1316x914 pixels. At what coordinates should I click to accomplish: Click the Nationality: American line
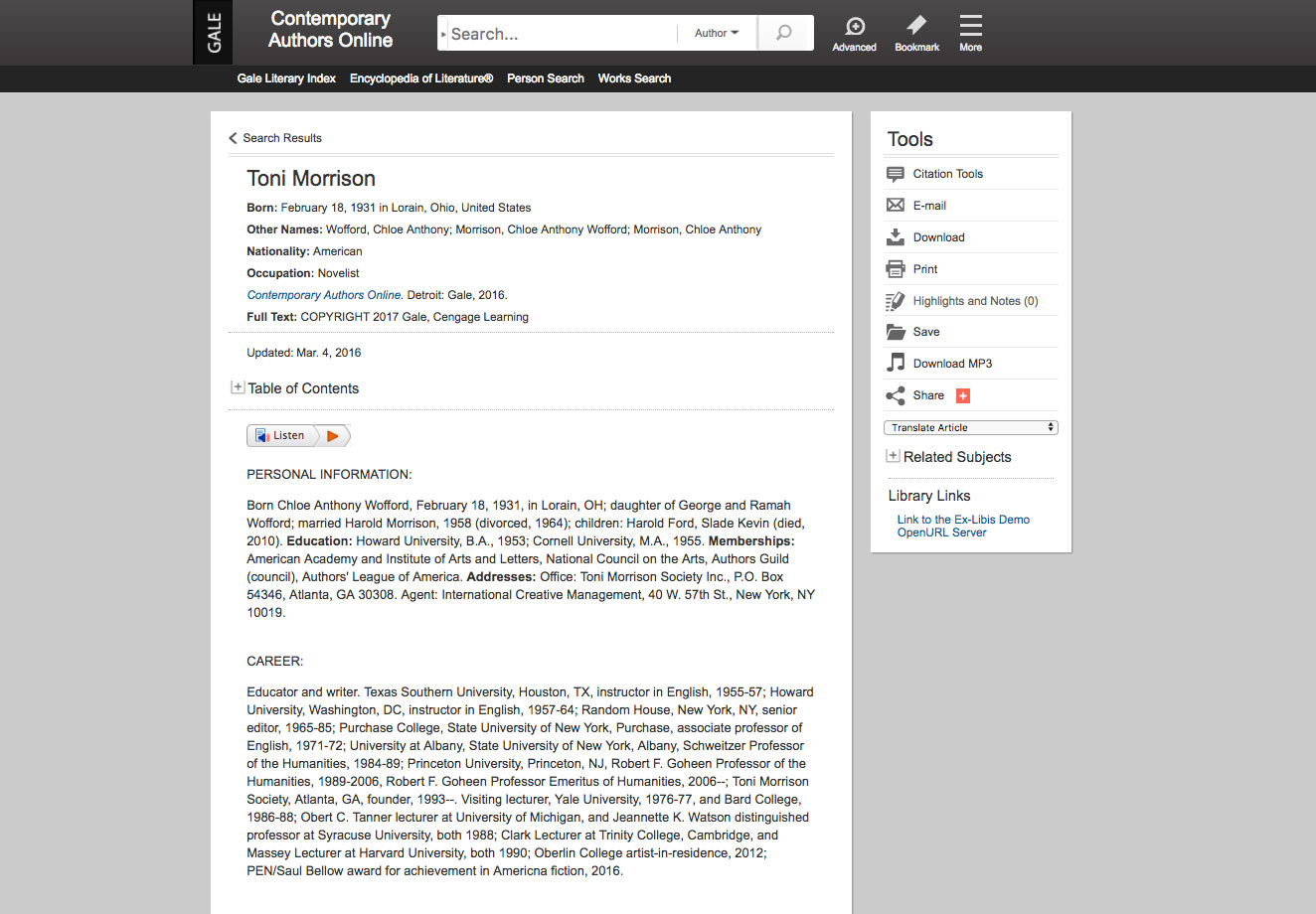tap(304, 251)
